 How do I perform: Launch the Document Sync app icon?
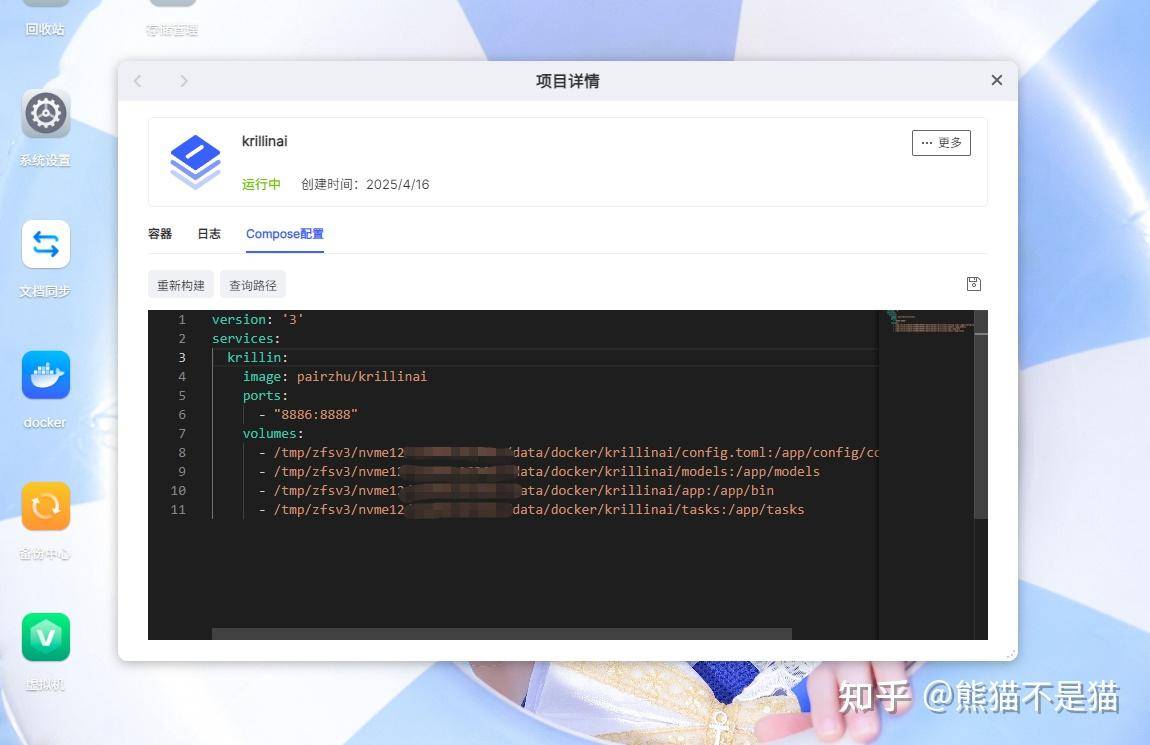pyautogui.click(x=45, y=244)
